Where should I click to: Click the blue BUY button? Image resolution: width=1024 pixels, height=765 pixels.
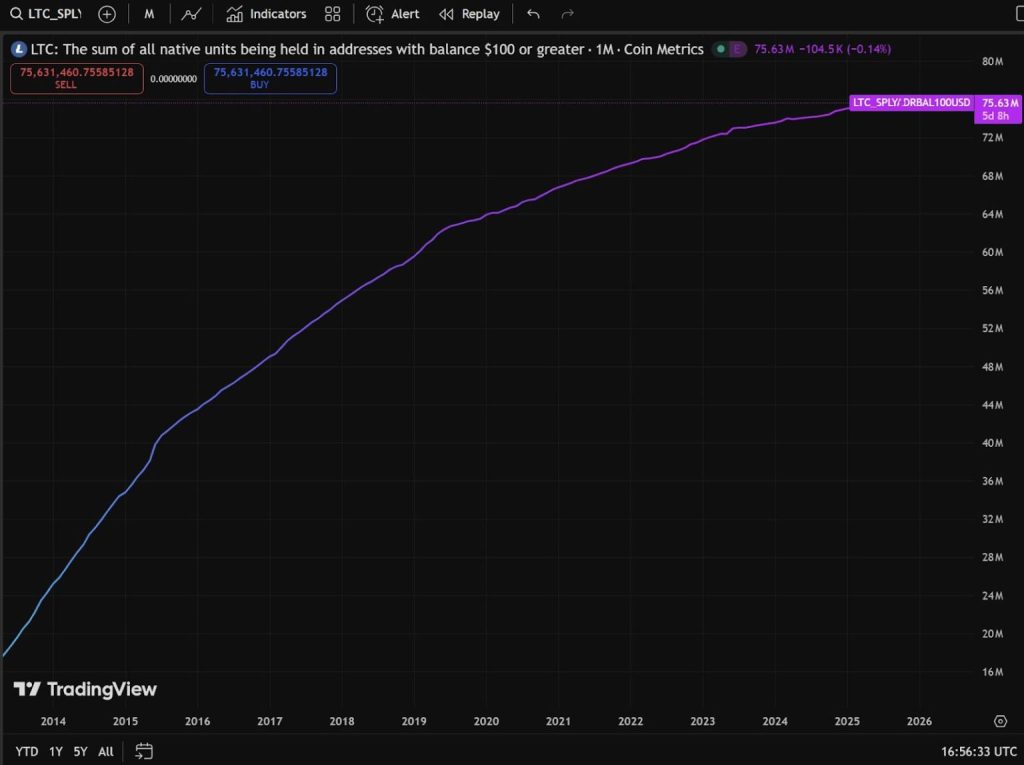270,78
